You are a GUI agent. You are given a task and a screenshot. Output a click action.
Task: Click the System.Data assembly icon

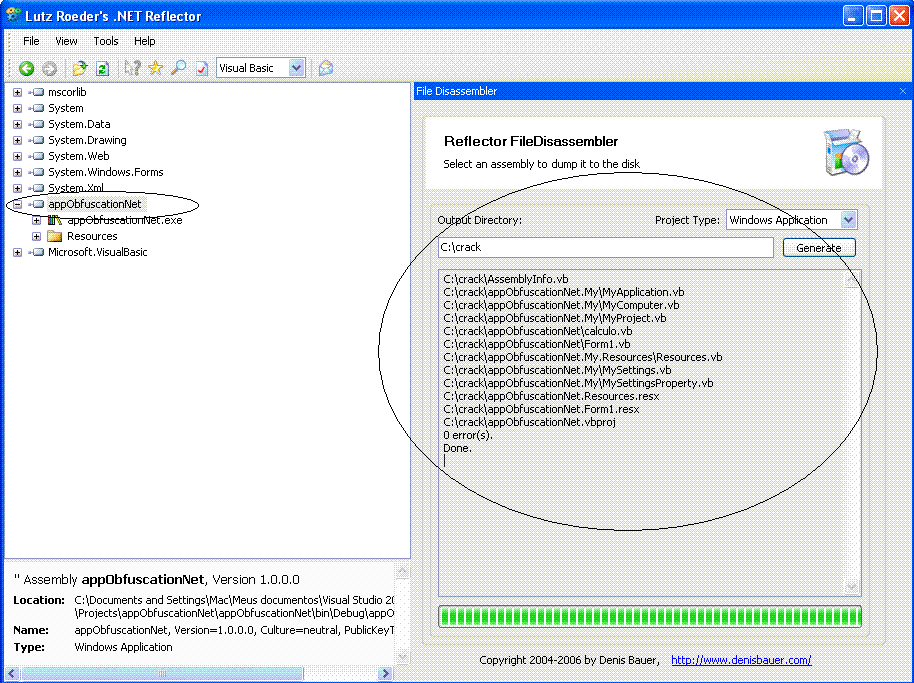36,124
